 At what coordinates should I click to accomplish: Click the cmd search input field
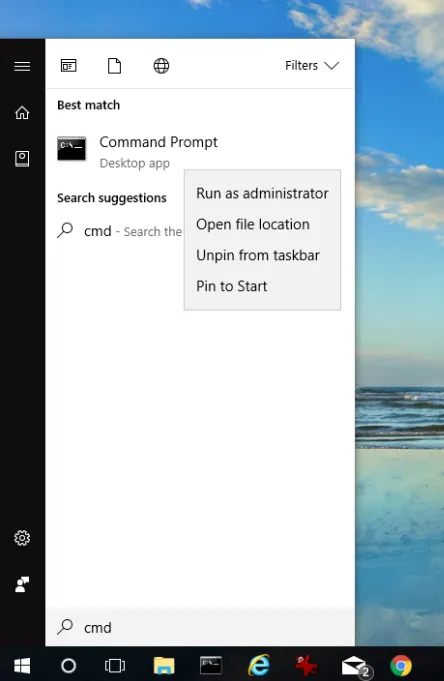200,627
